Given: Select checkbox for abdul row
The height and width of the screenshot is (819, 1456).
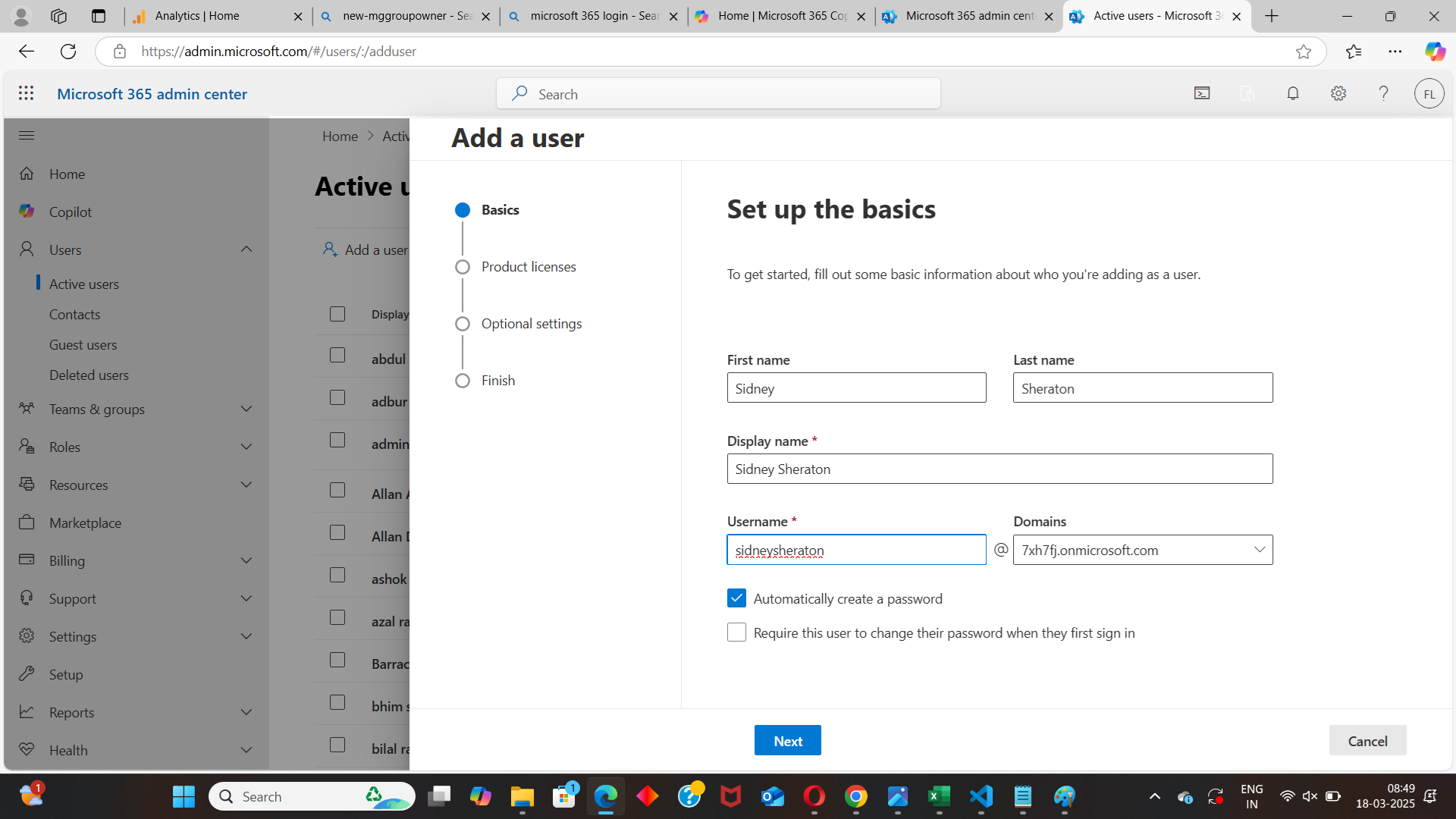Looking at the screenshot, I should click(x=337, y=356).
